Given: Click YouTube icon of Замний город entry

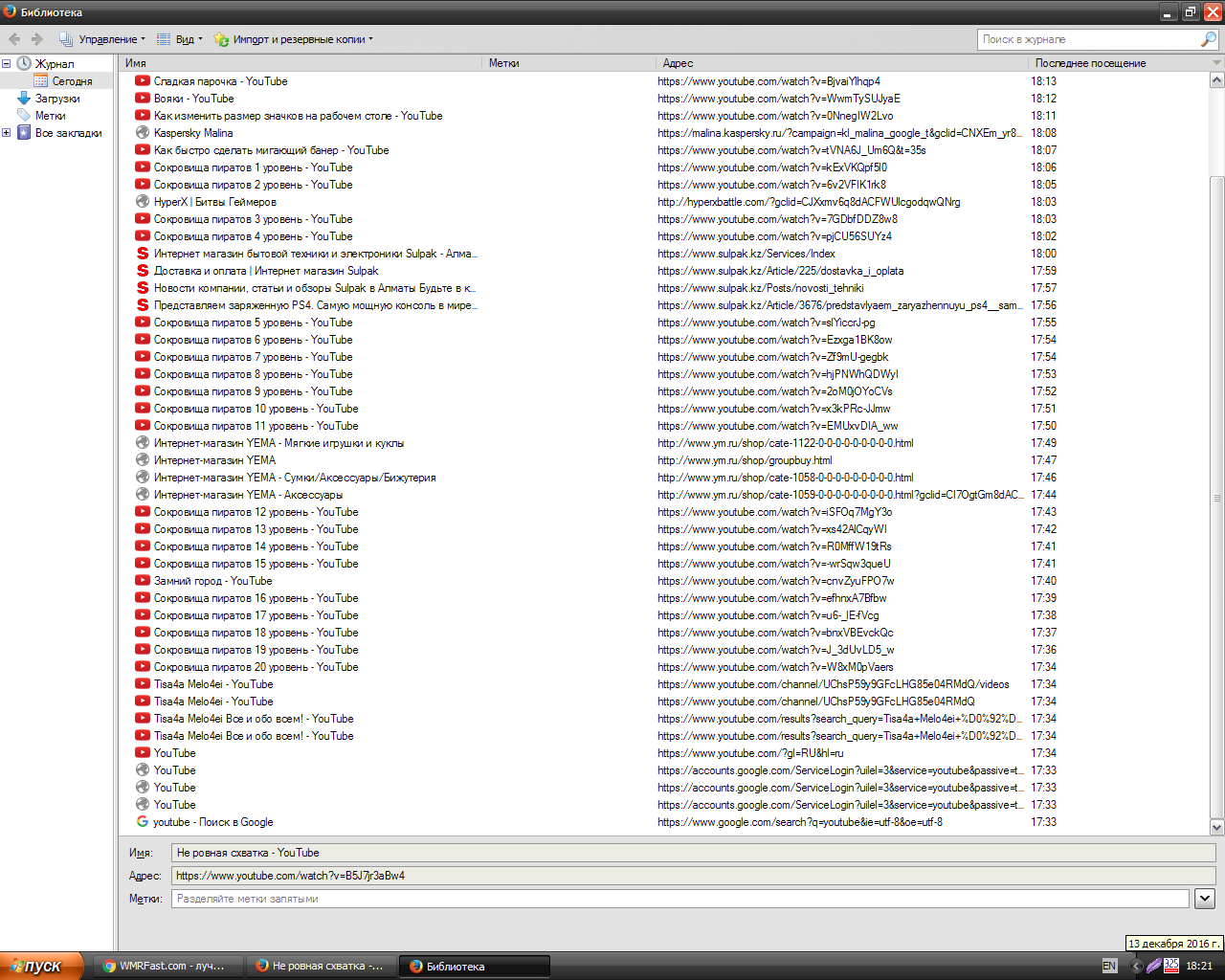Looking at the screenshot, I should pos(143,581).
